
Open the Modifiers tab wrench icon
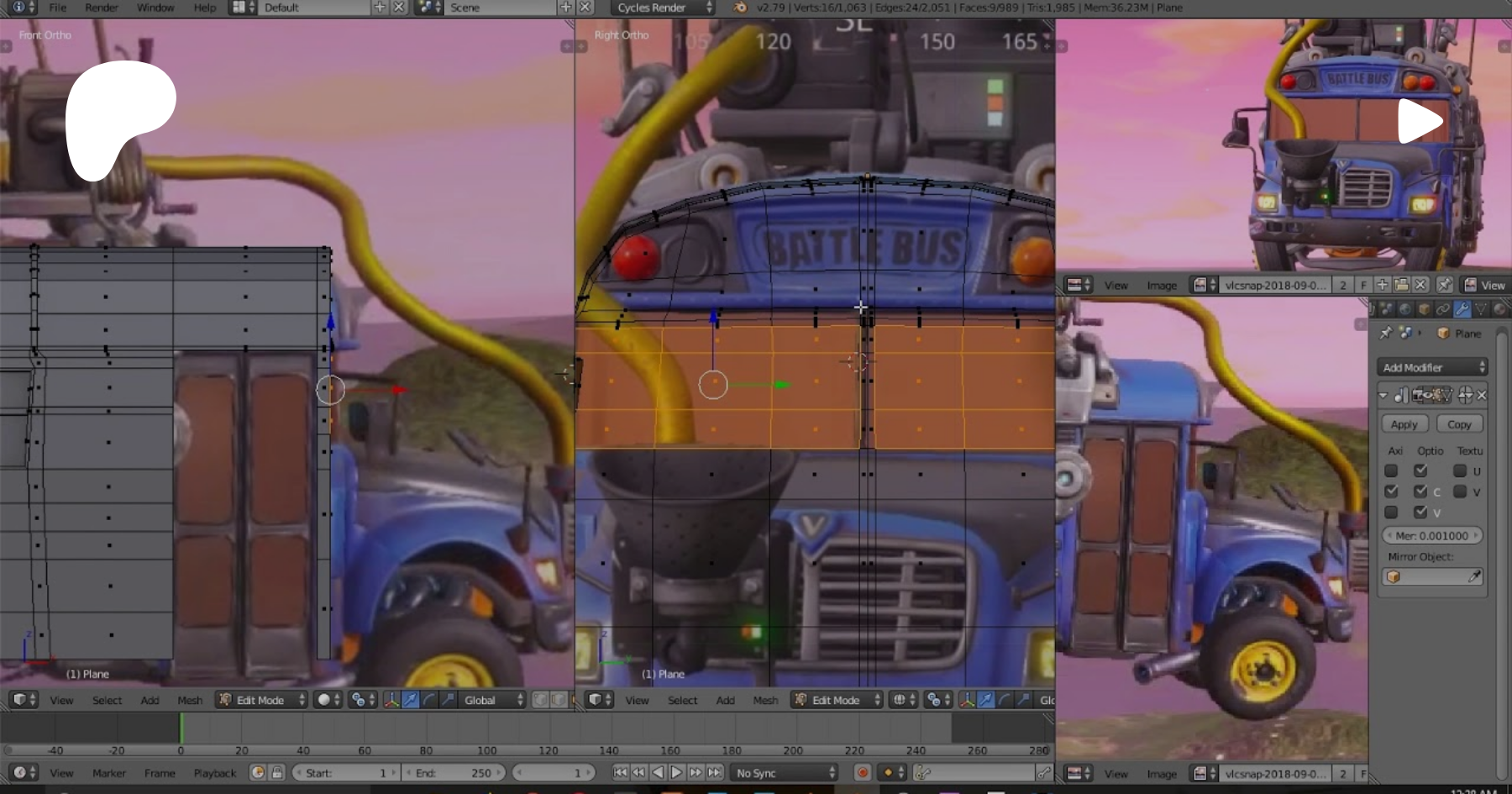[x=1462, y=308]
